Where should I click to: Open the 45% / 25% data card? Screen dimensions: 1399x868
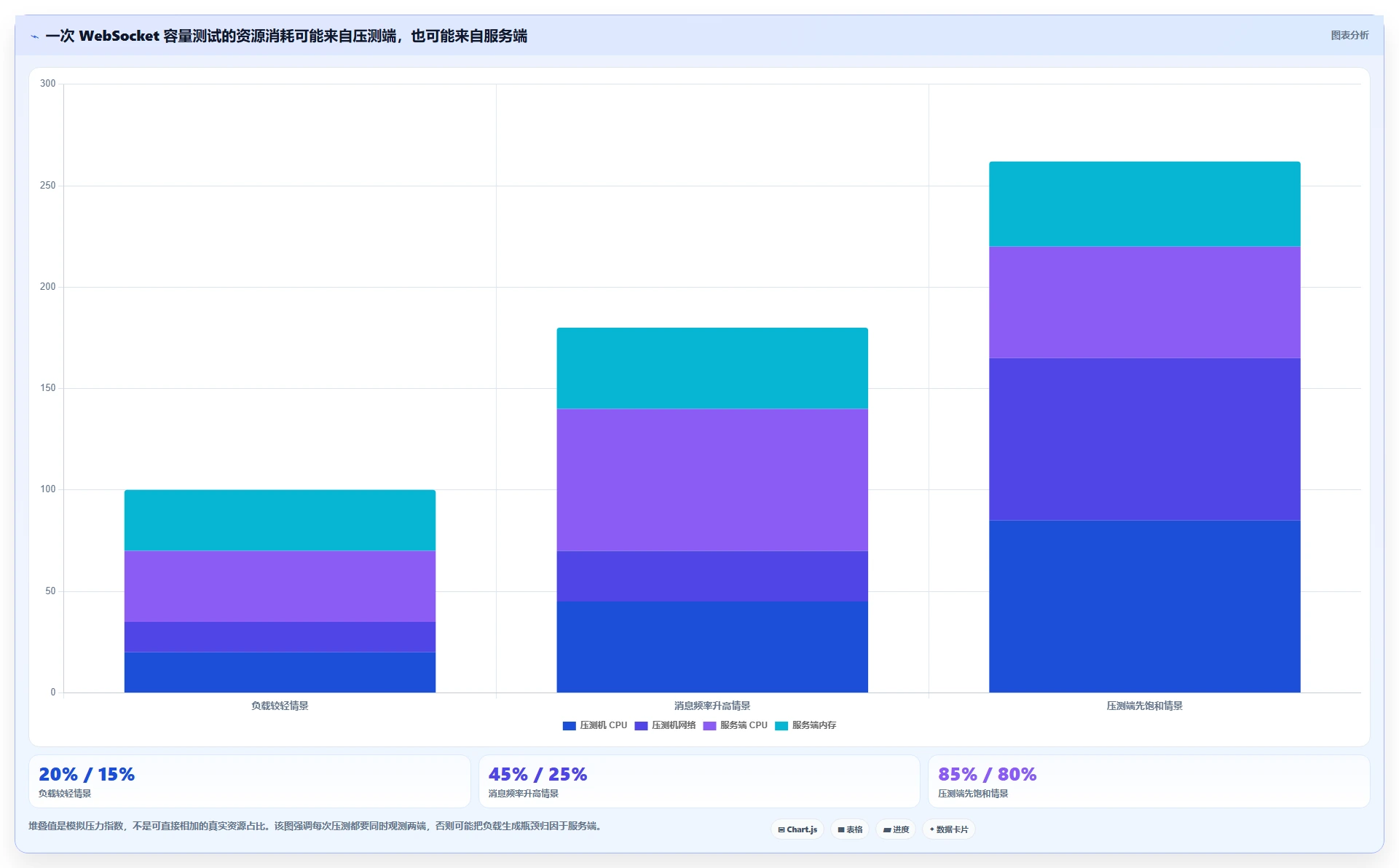(699, 781)
